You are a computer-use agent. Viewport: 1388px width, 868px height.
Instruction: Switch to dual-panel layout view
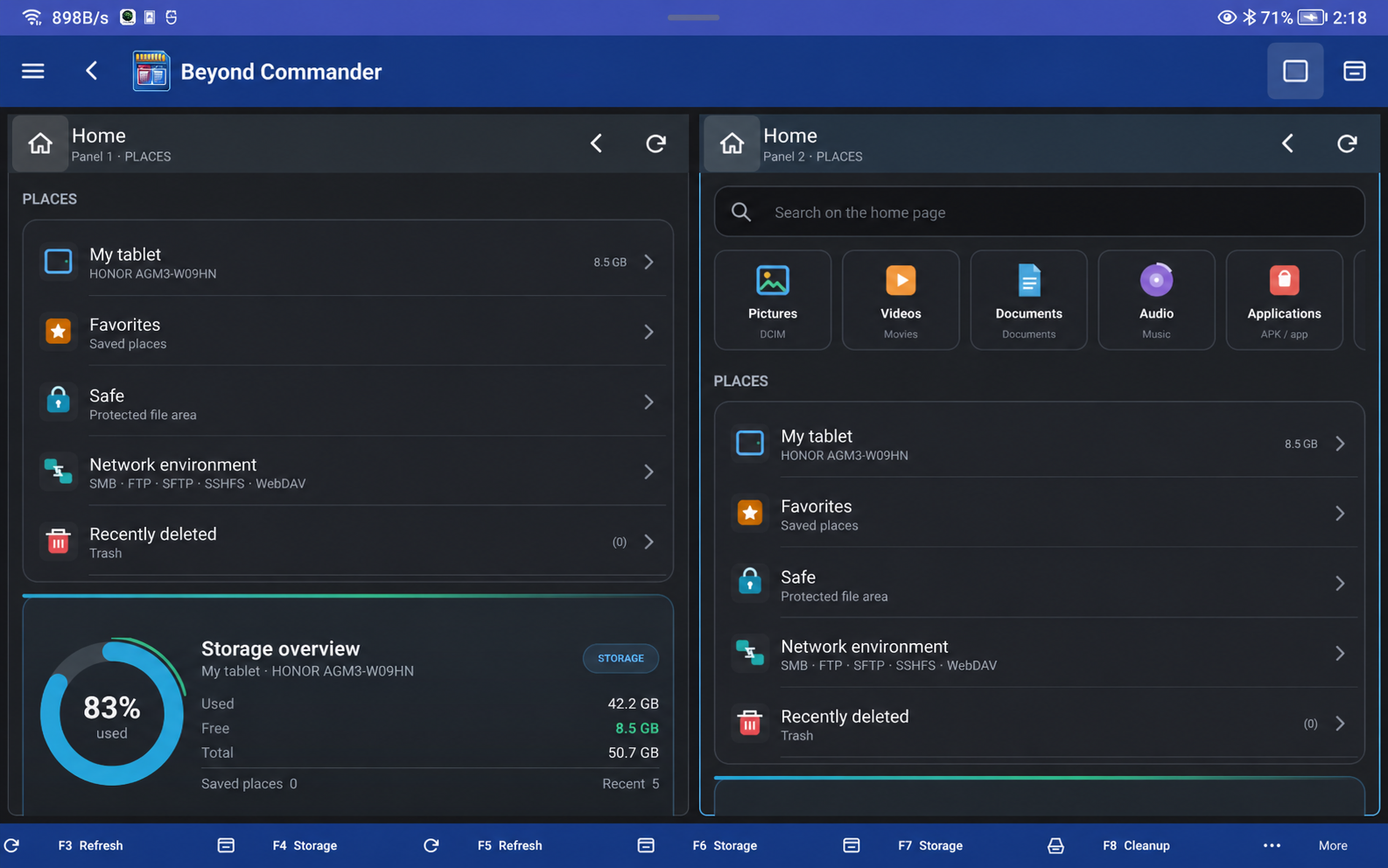click(1354, 71)
